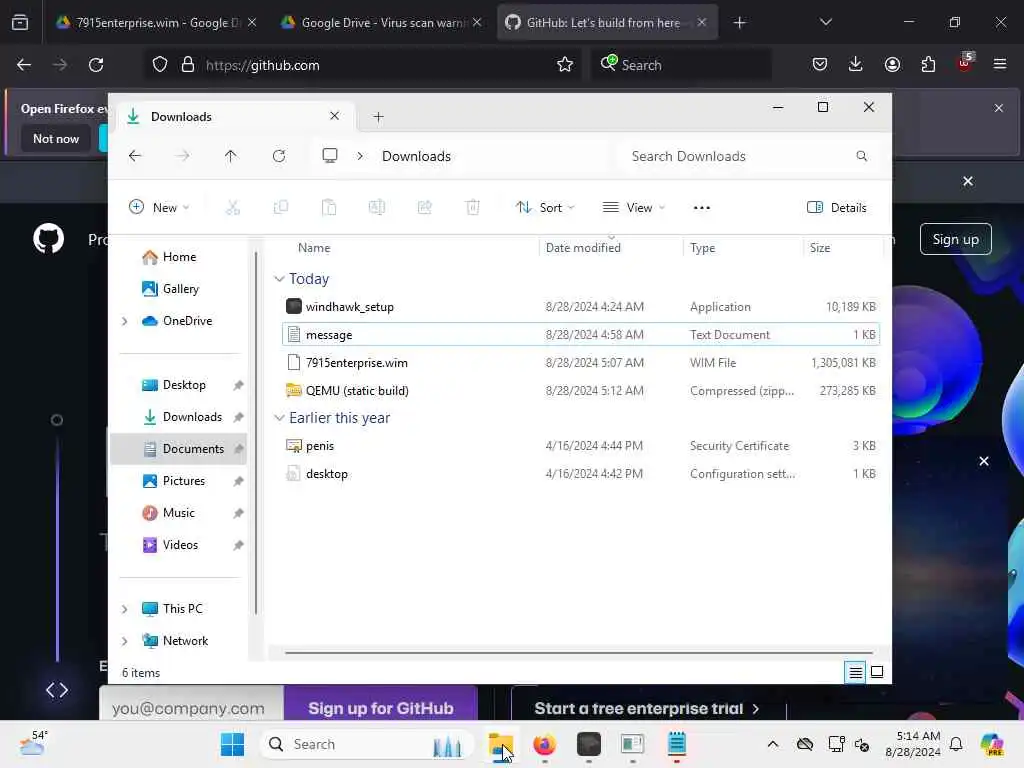Switch to the Virus scan warning tab
This screenshot has width=1024, height=768.
[x=382, y=22]
